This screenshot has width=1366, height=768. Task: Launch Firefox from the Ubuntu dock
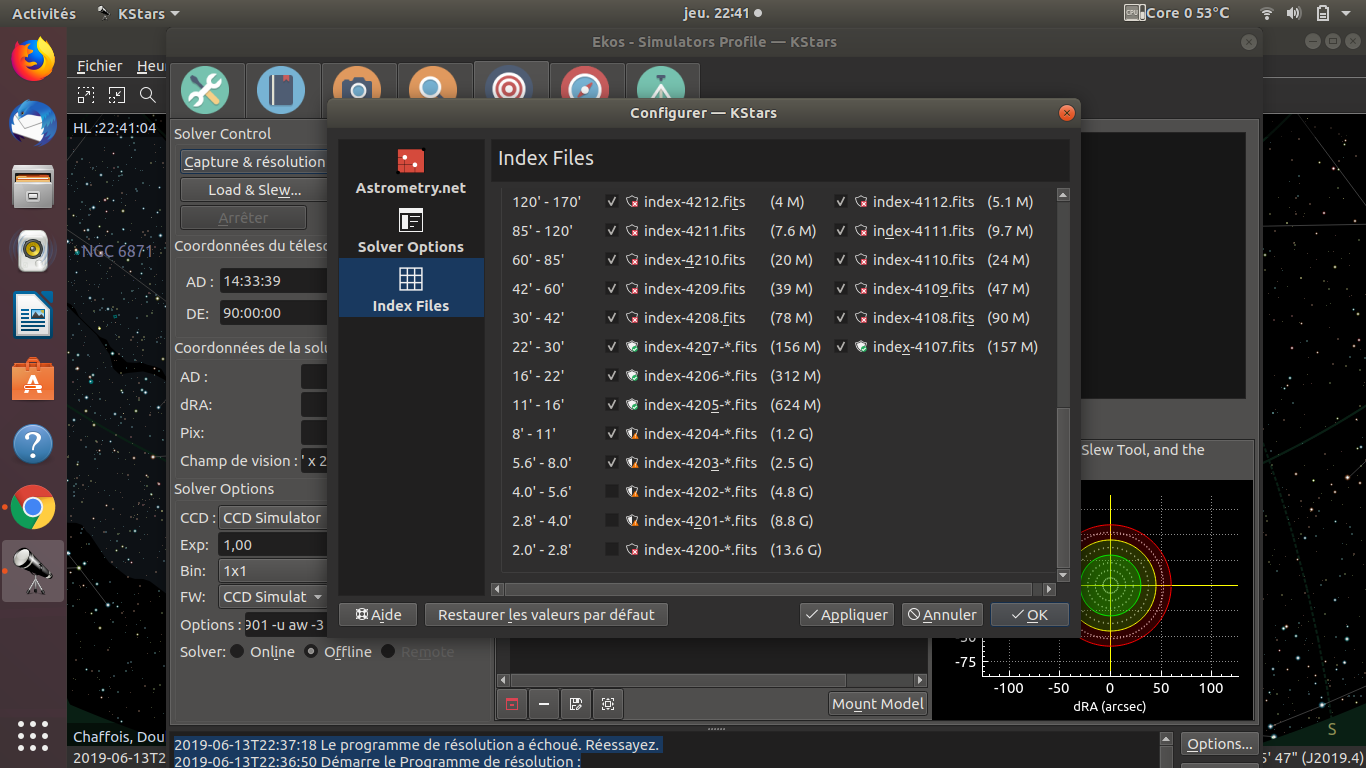point(33,59)
